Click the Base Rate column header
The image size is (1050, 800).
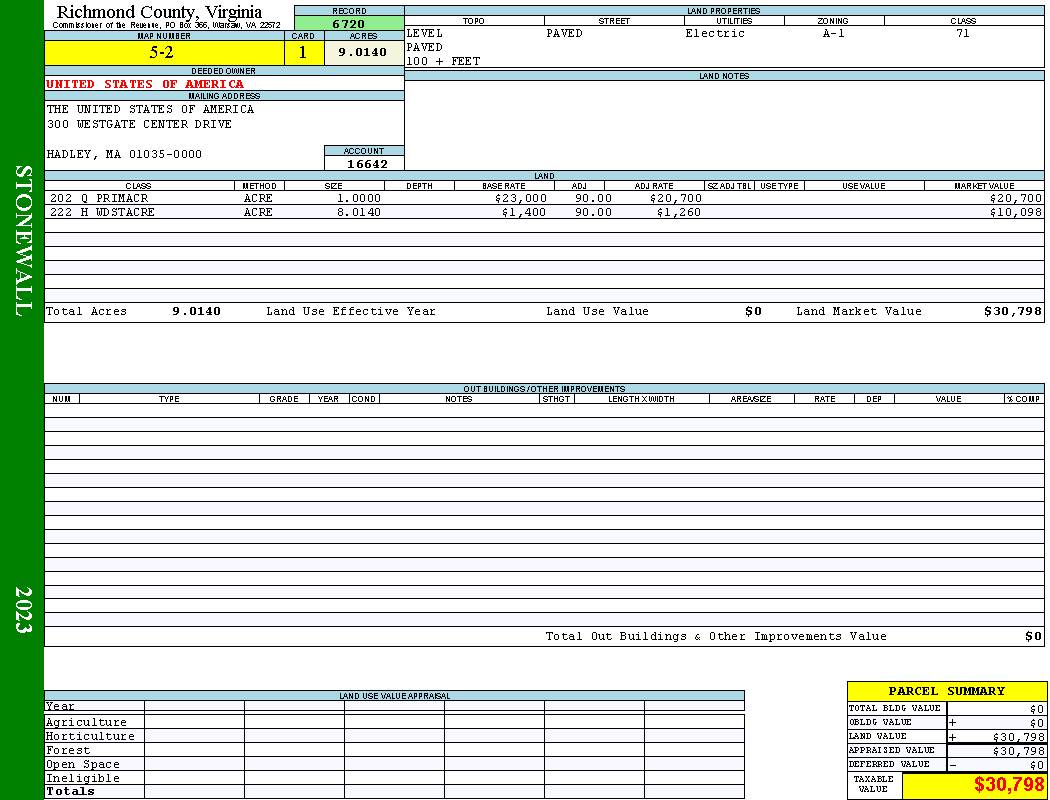504,185
